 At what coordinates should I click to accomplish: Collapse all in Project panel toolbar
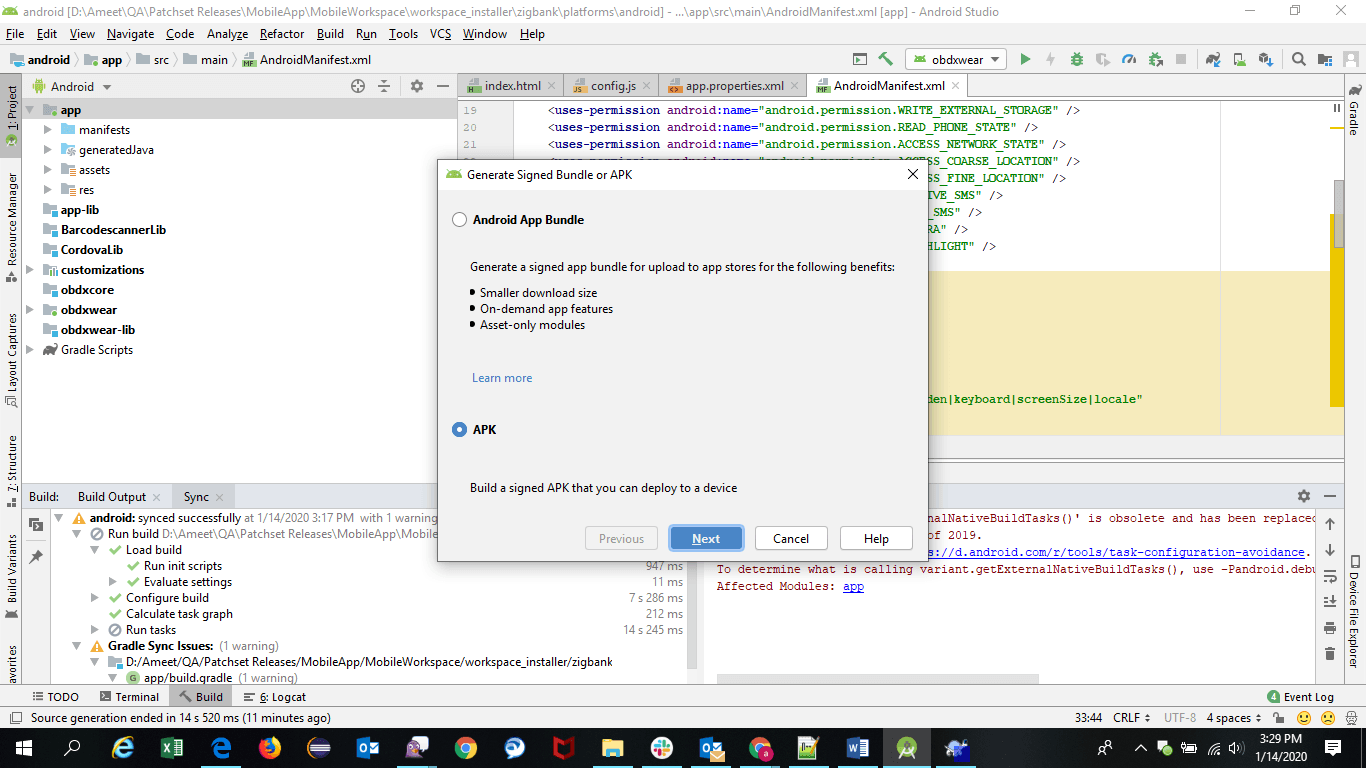pos(383,86)
